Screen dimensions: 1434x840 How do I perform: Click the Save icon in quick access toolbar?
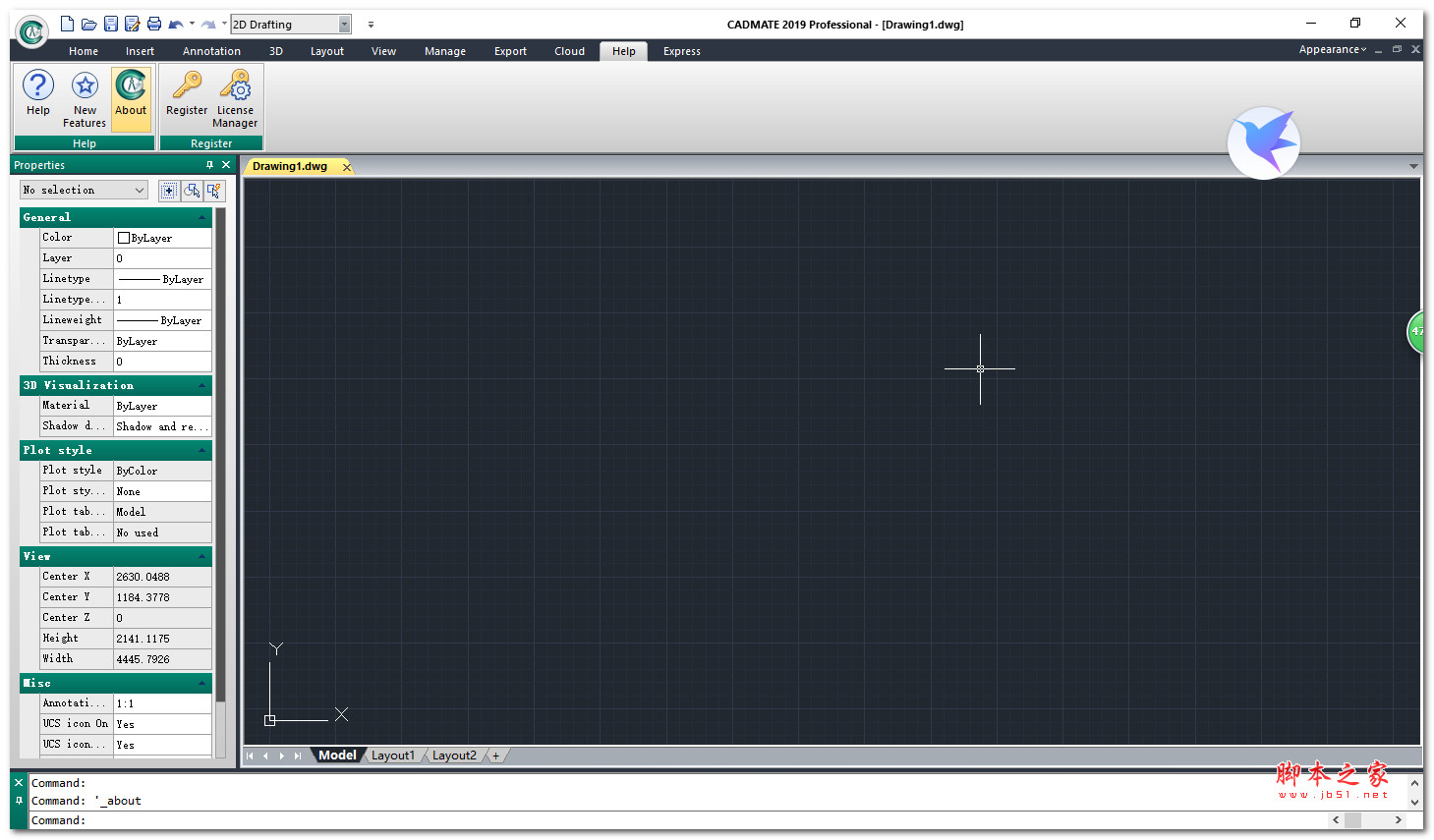click(111, 25)
